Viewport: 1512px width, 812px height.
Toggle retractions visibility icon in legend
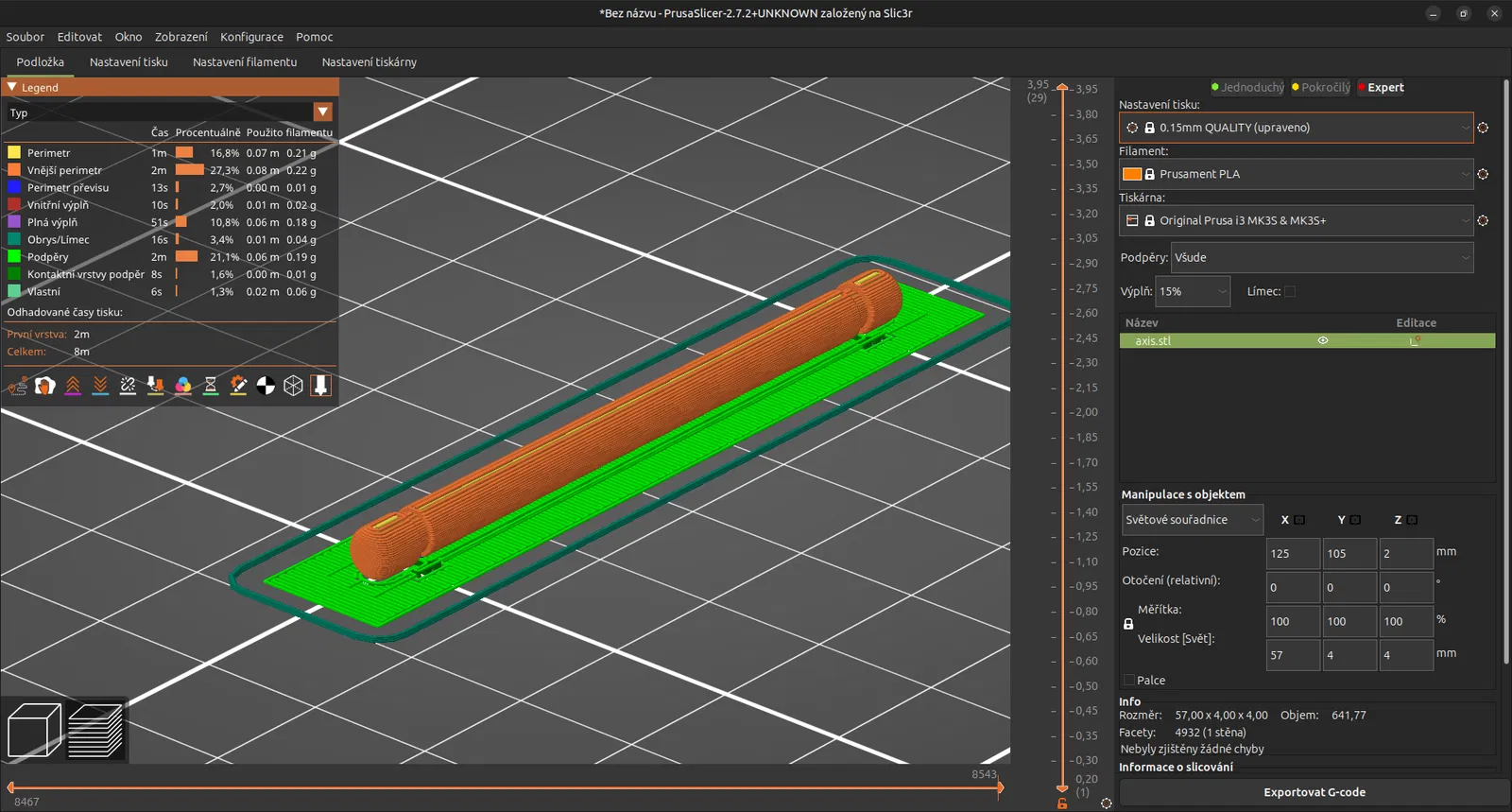73,386
